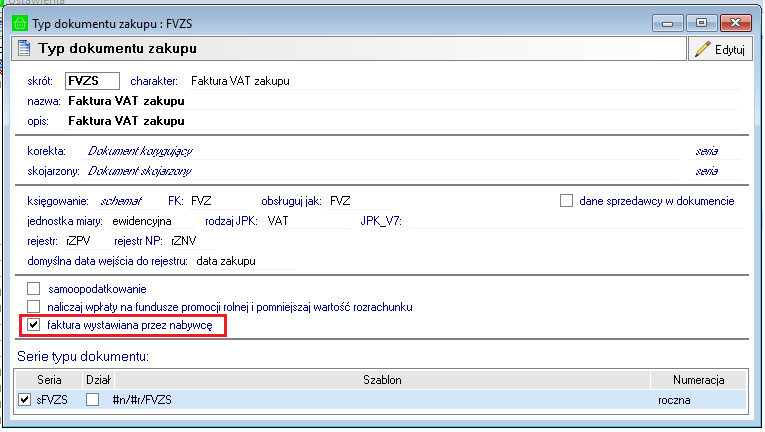The height and width of the screenshot is (432, 765).
Task: Enable the samoopodatkowanie checkbox
Action: (x=35, y=289)
